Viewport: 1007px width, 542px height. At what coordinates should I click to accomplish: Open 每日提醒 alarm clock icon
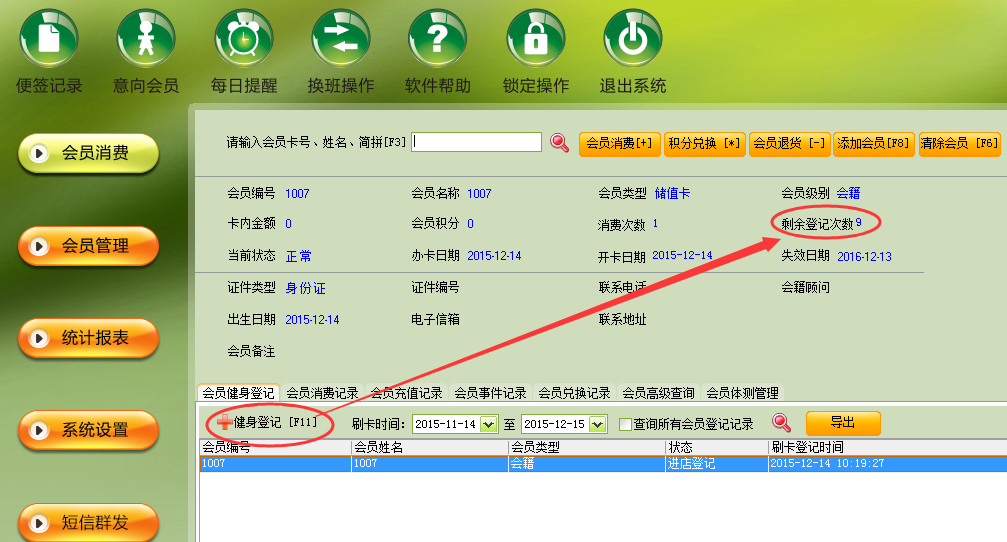243,40
